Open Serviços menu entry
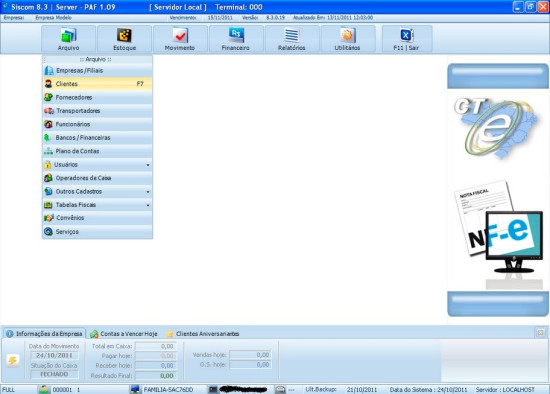Image resolution: width=550 pixels, height=394 pixels. [x=97, y=232]
